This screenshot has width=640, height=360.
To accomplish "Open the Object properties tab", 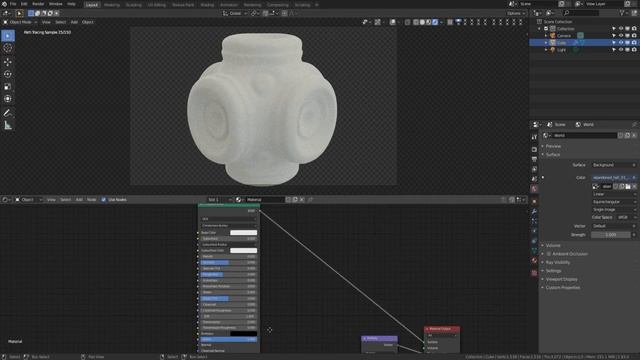I will [534, 201].
